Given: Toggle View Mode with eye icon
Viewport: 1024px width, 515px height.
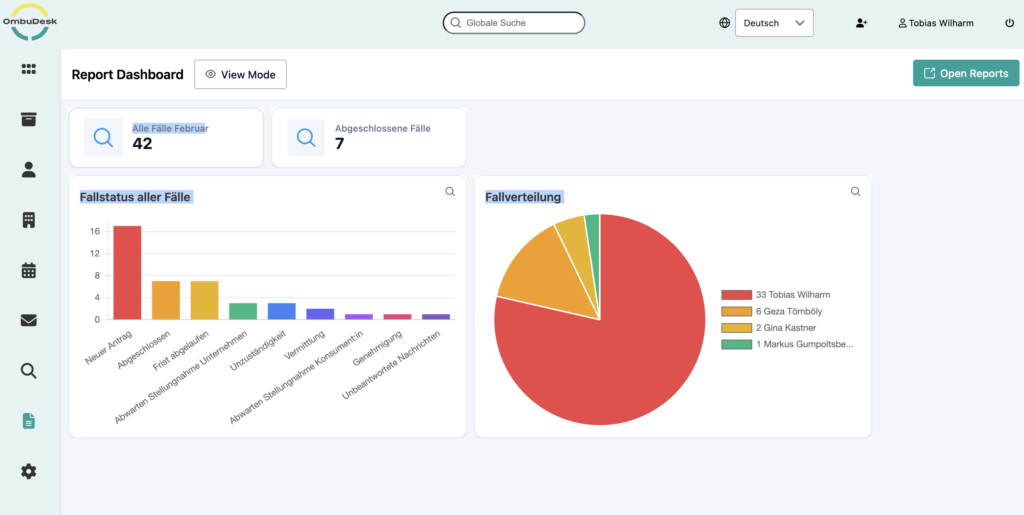Looking at the screenshot, I should pos(240,74).
